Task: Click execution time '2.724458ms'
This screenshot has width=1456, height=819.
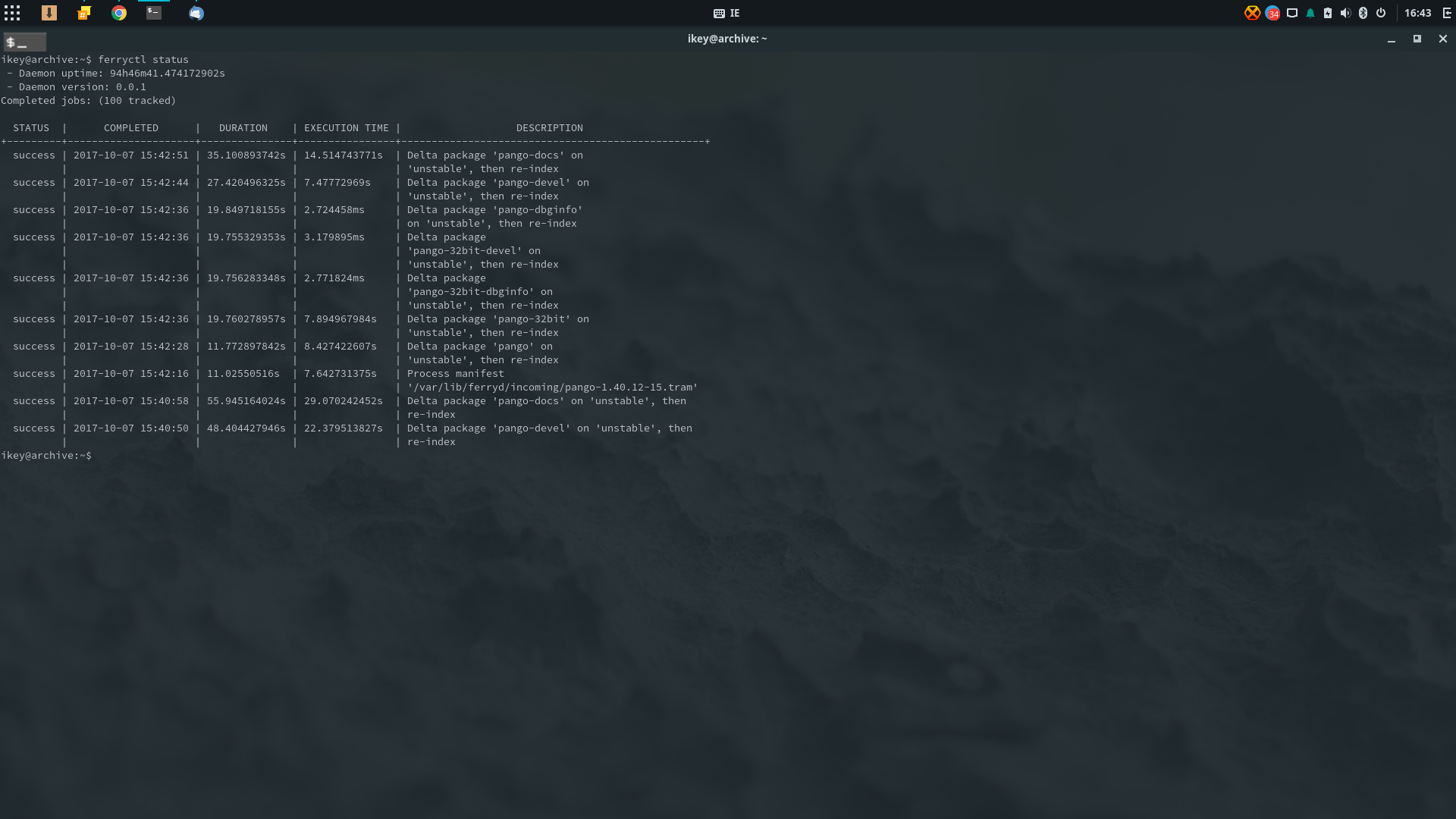Action: click(x=334, y=209)
